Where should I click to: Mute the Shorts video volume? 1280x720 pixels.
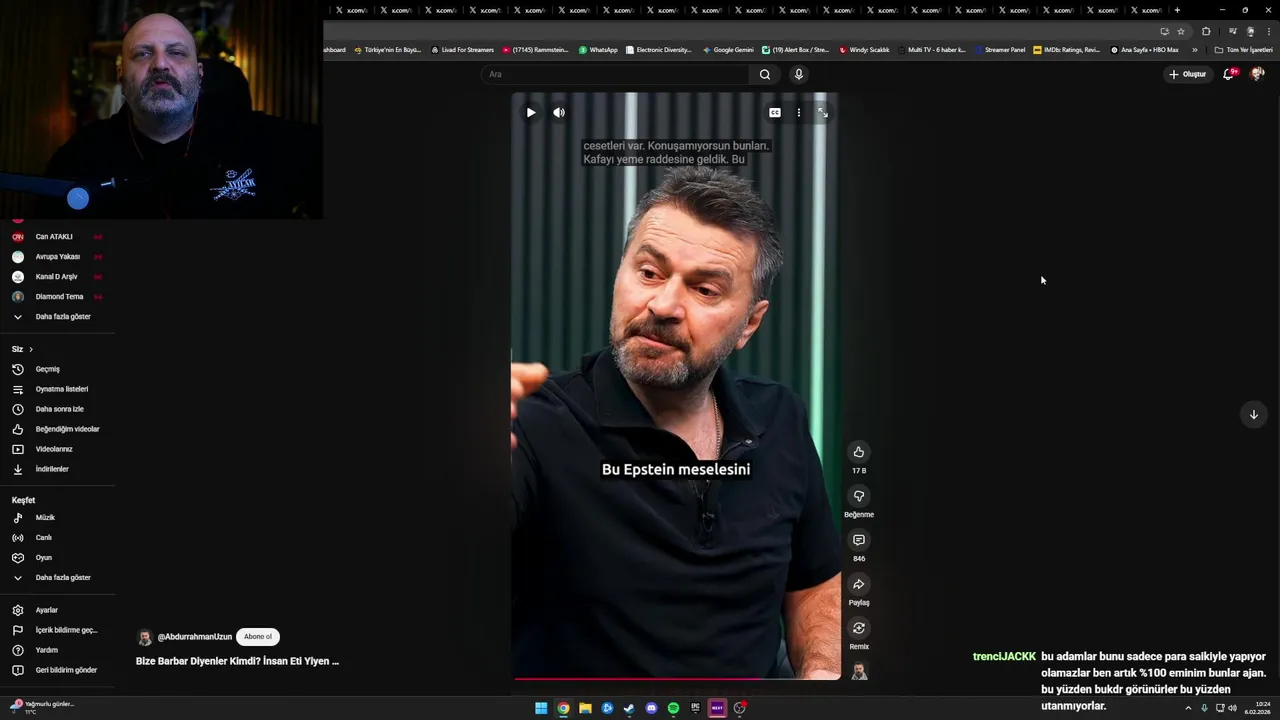(x=559, y=113)
